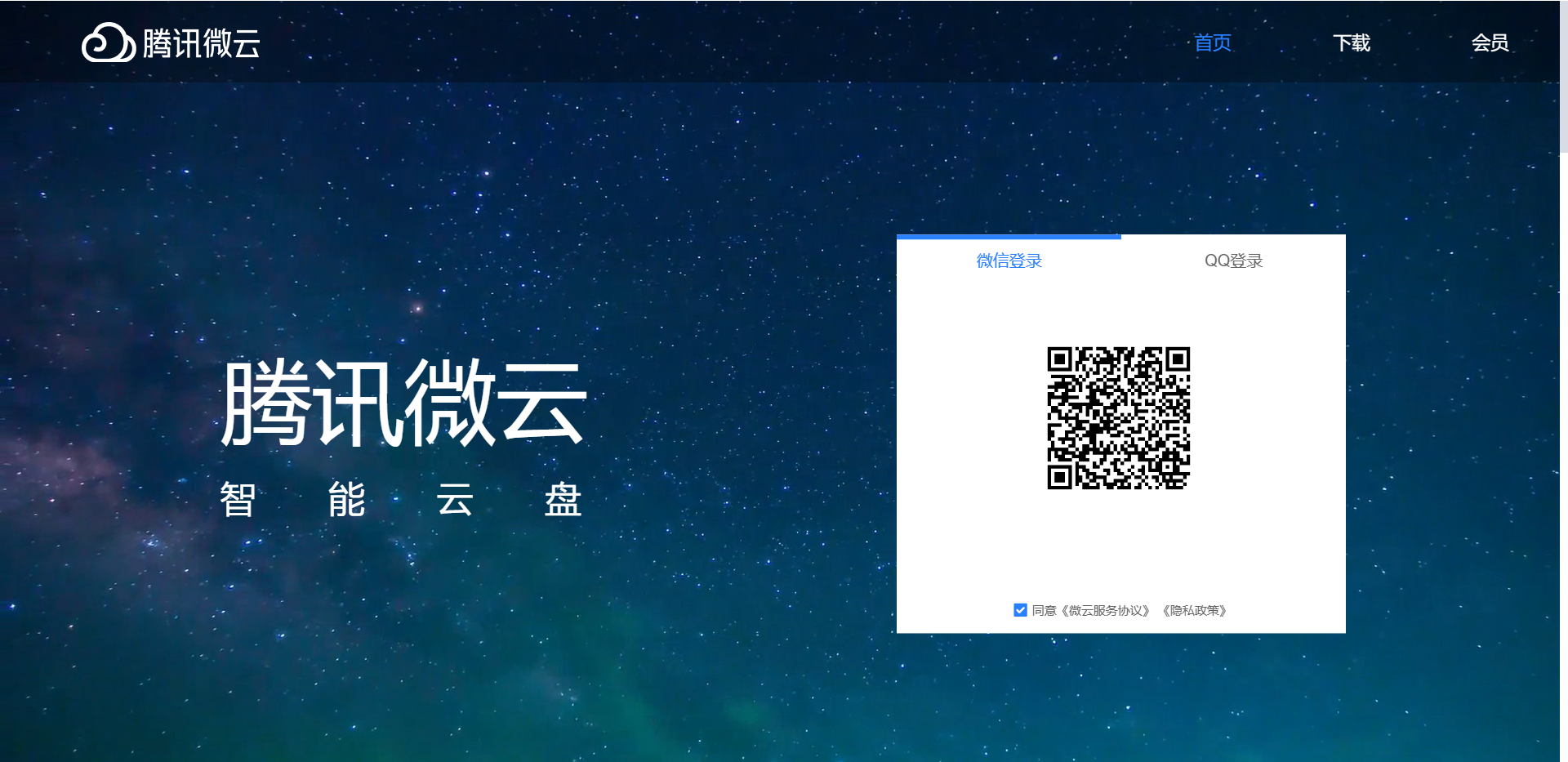Open the 《微云服务协议》 service agreement link

click(1104, 609)
